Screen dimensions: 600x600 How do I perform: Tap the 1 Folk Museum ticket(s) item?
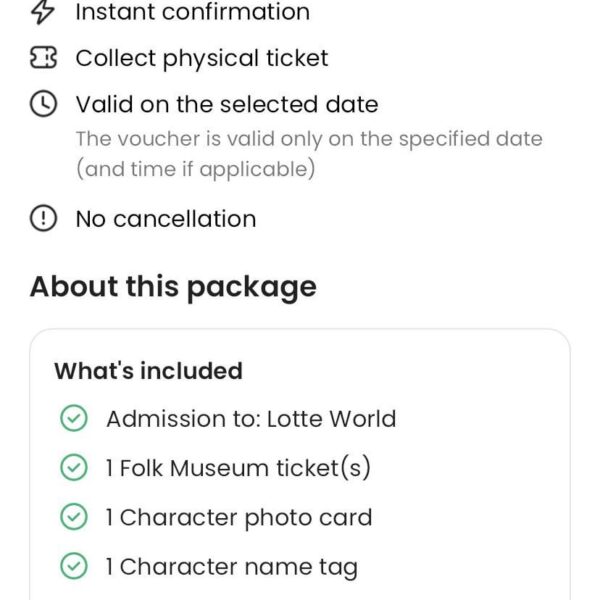click(238, 468)
